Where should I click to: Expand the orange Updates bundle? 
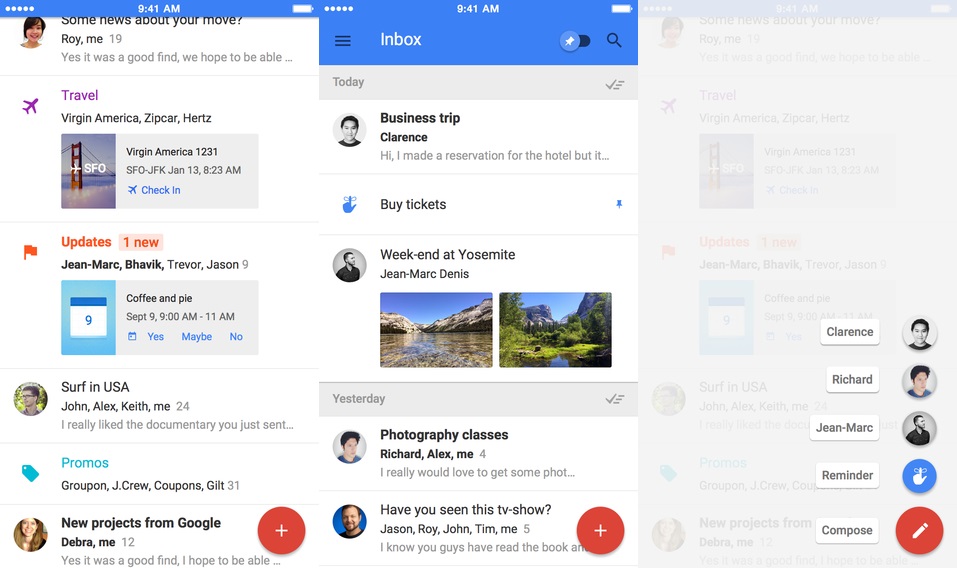pyautogui.click(x=86, y=242)
